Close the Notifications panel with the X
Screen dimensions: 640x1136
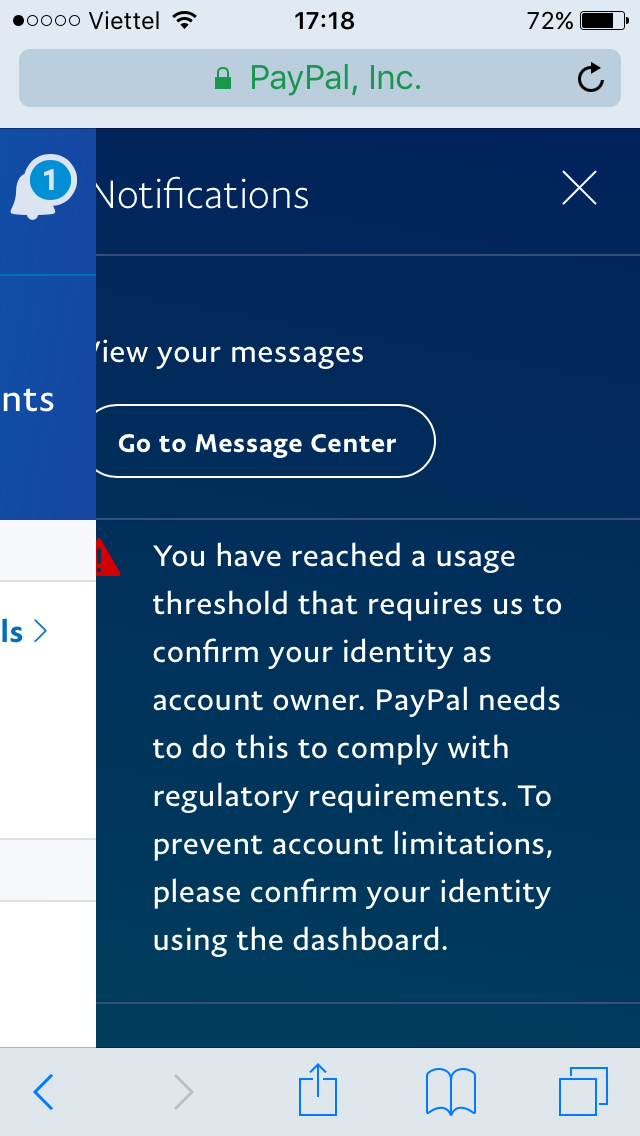tap(579, 188)
